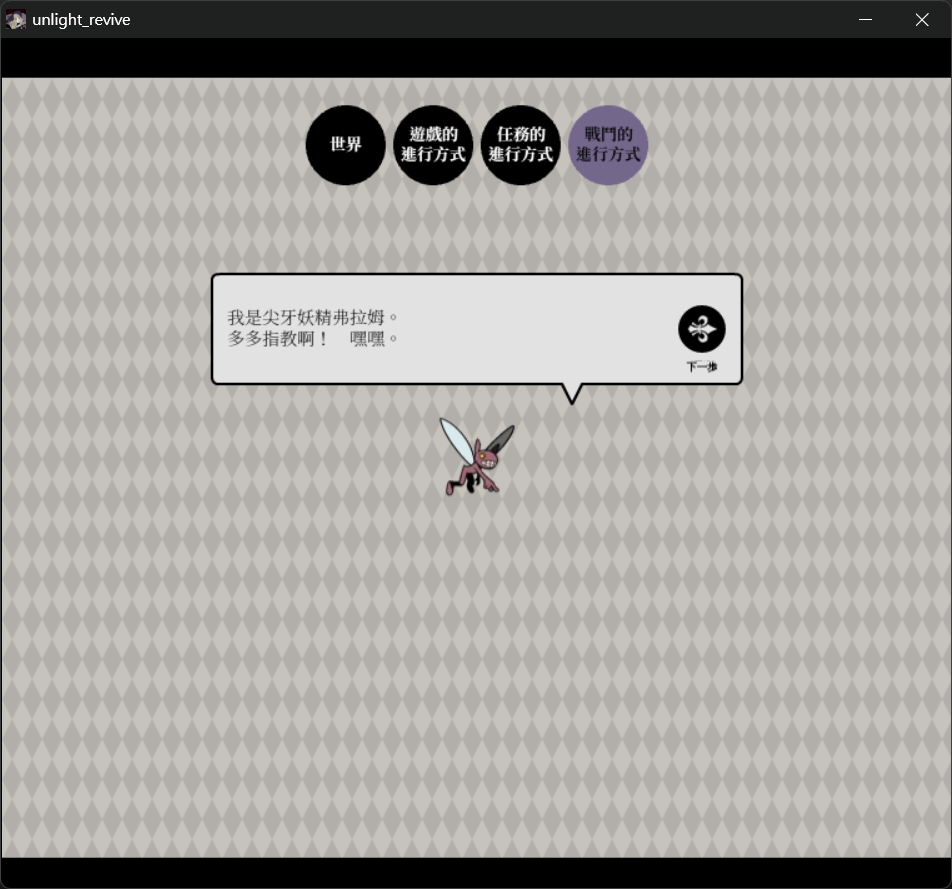This screenshot has width=952, height=889.
Task: Select the 世界 circle button
Action: click(345, 145)
